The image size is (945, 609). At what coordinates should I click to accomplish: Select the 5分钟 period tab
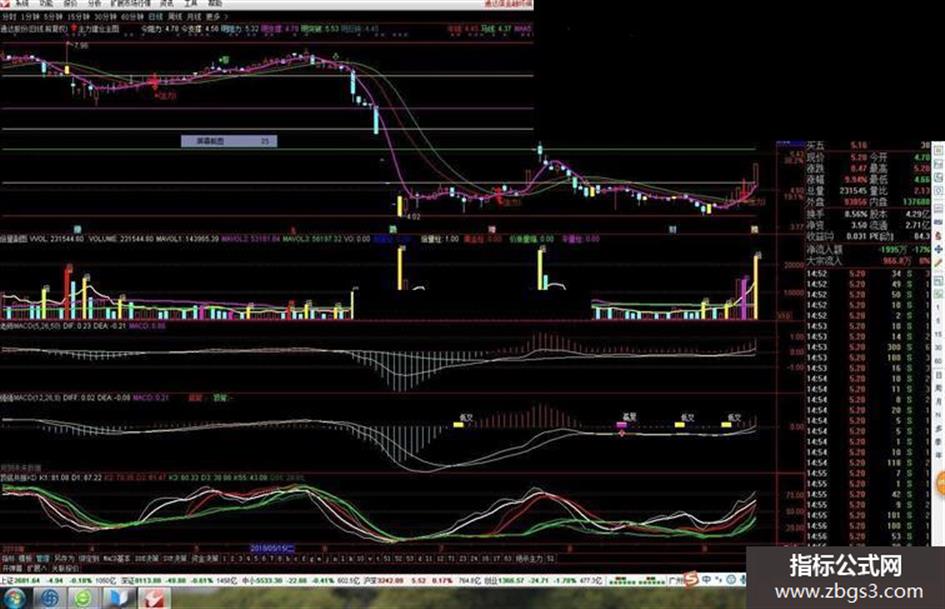pyautogui.click(x=53, y=17)
